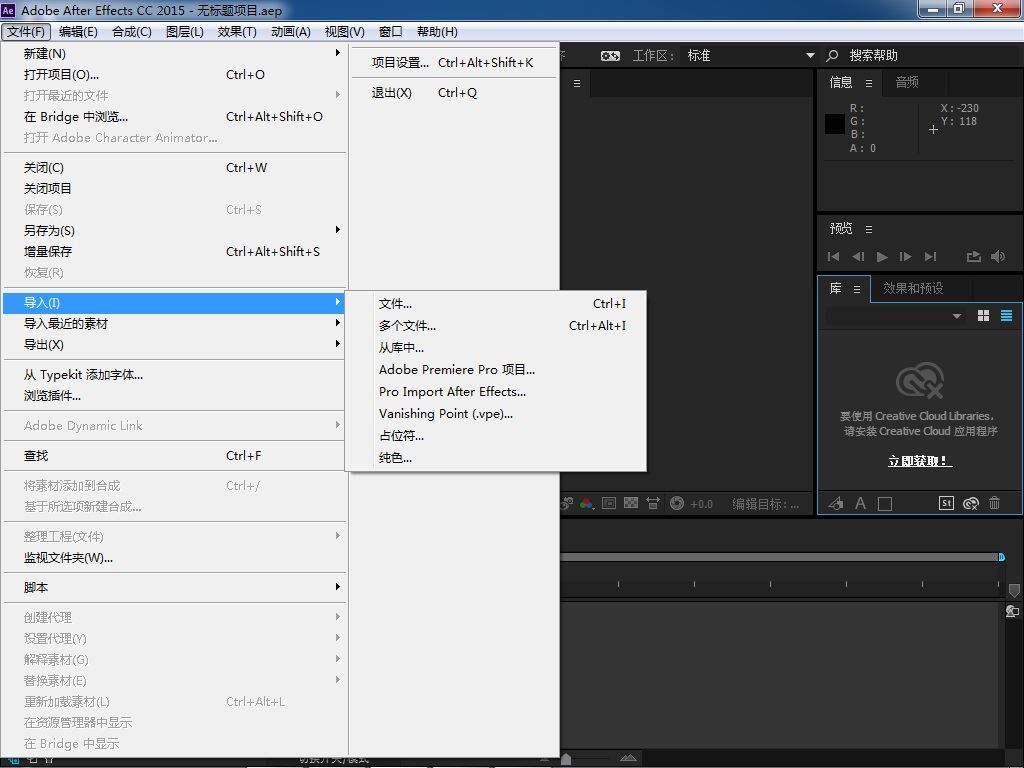The width and height of the screenshot is (1024, 768).
Task: Jump to first frame in preview panel
Action: 833,257
